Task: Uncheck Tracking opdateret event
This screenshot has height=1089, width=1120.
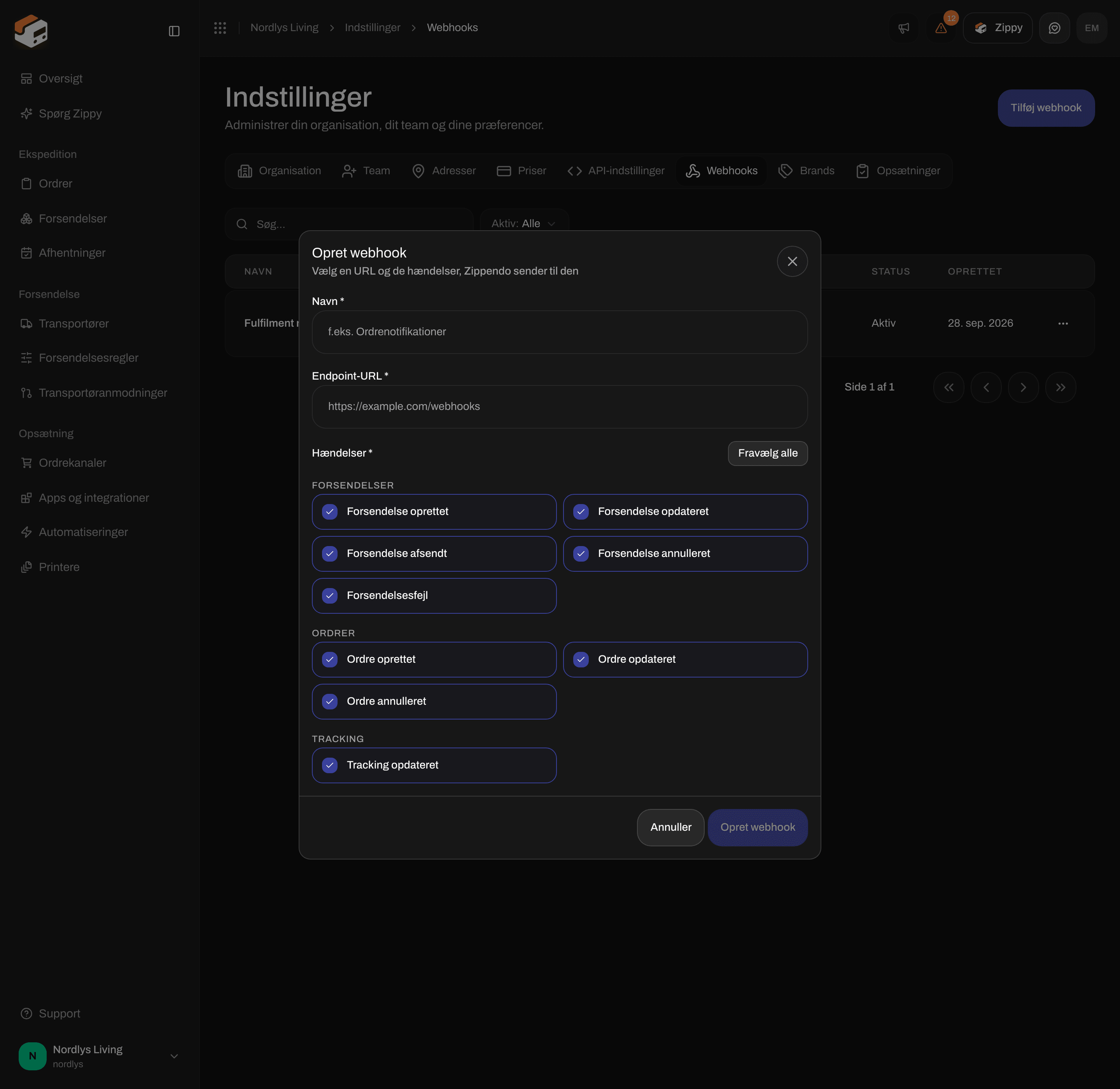Action: click(434, 765)
